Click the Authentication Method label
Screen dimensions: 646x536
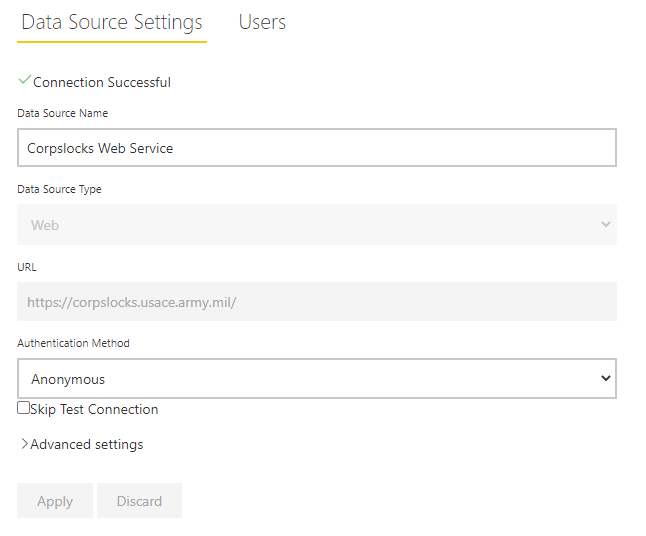(73, 343)
